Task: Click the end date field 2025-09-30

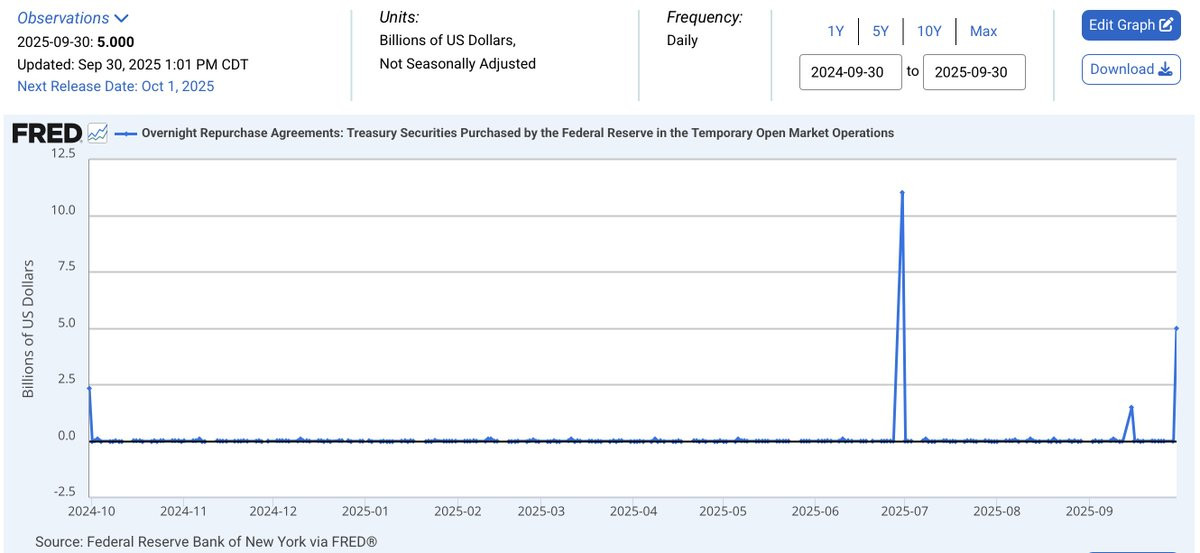Action: pyautogui.click(x=974, y=72)
